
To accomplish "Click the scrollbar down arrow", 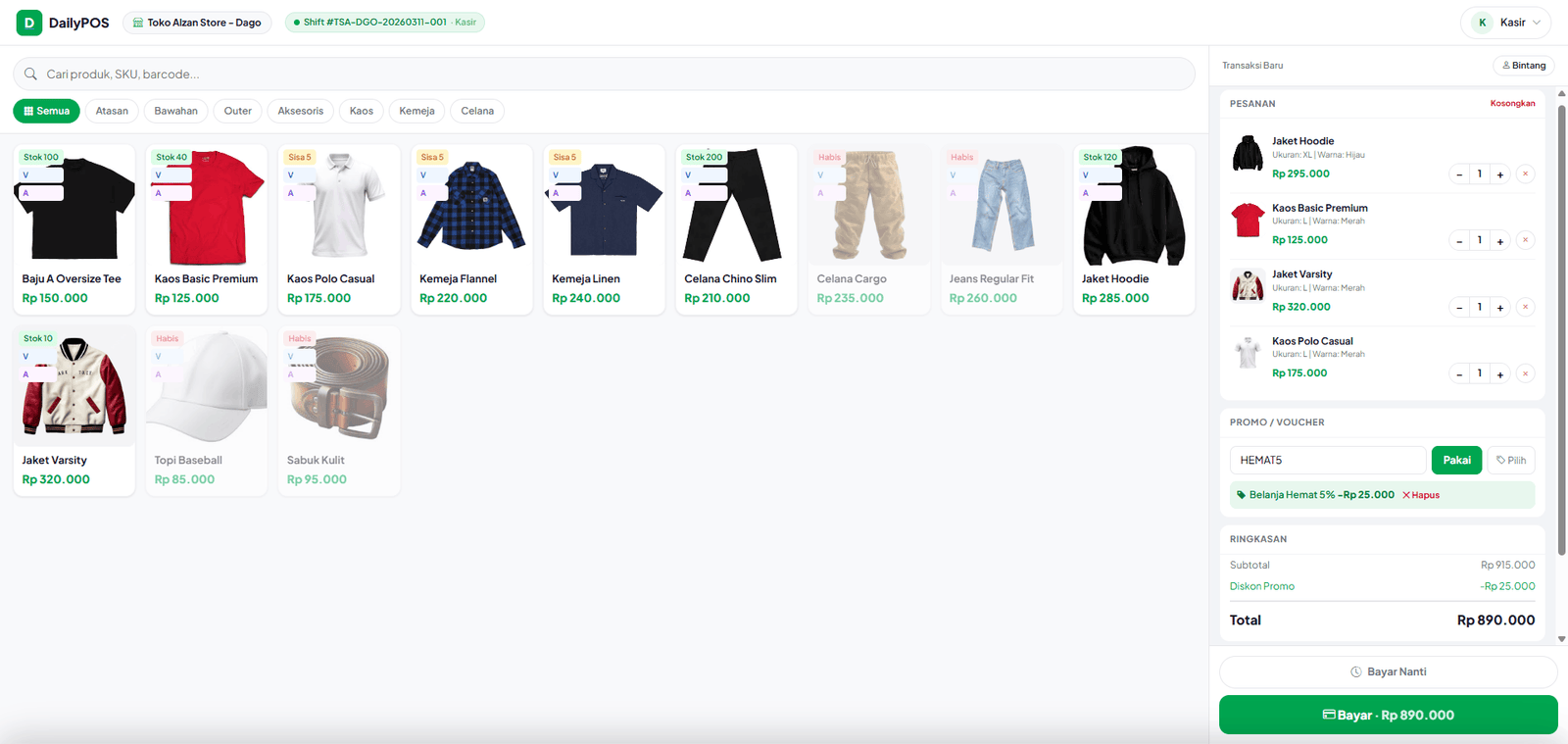I will [1561, 639].
